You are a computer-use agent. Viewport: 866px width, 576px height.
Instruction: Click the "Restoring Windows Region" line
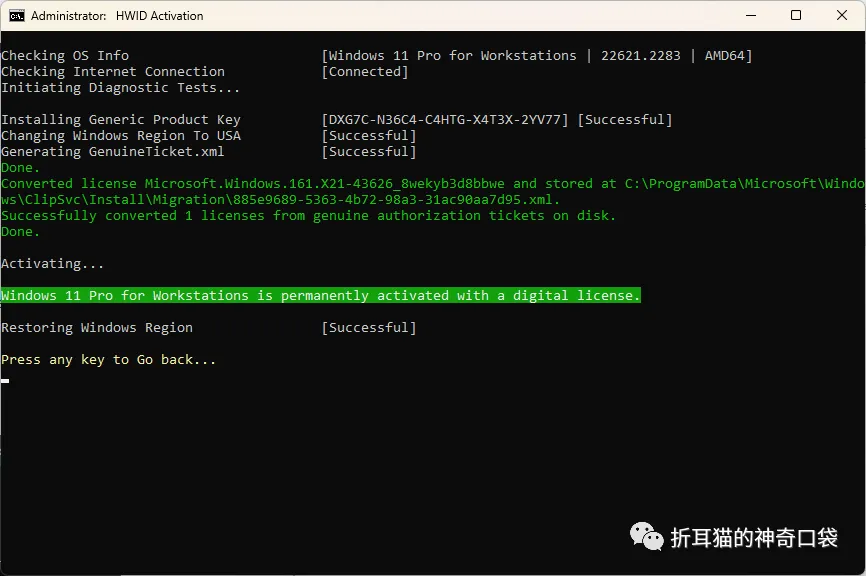(x=97, y=327)
